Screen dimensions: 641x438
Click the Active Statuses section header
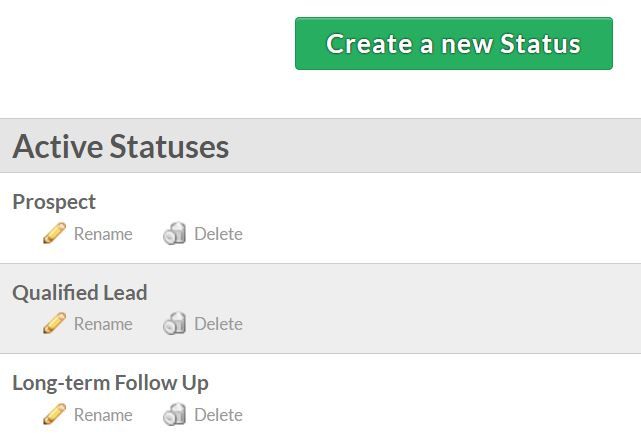(121, 146)
